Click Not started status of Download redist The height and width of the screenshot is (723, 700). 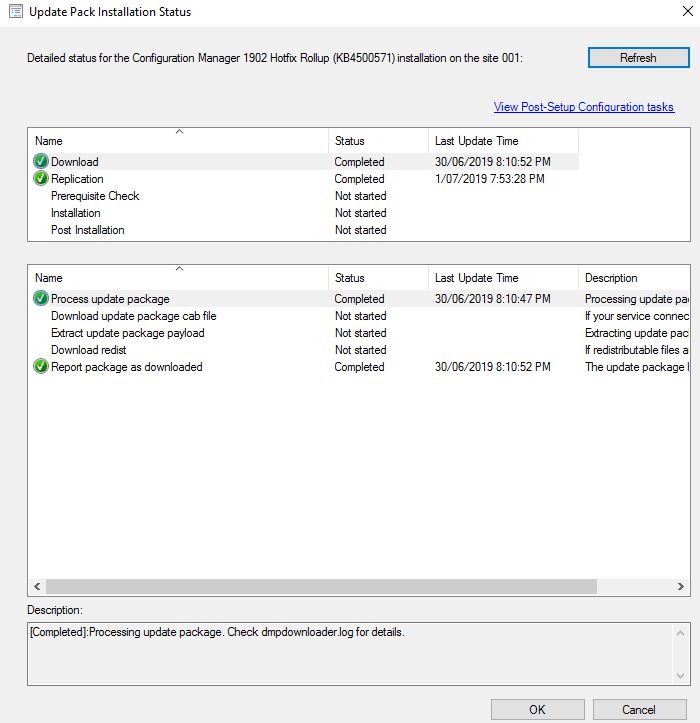(x=361, y=350)
